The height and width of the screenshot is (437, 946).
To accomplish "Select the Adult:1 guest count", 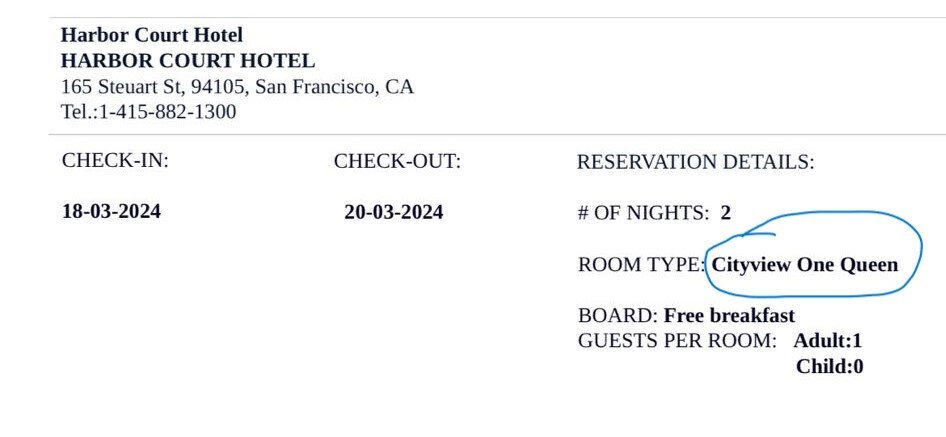I will [827, 341].
